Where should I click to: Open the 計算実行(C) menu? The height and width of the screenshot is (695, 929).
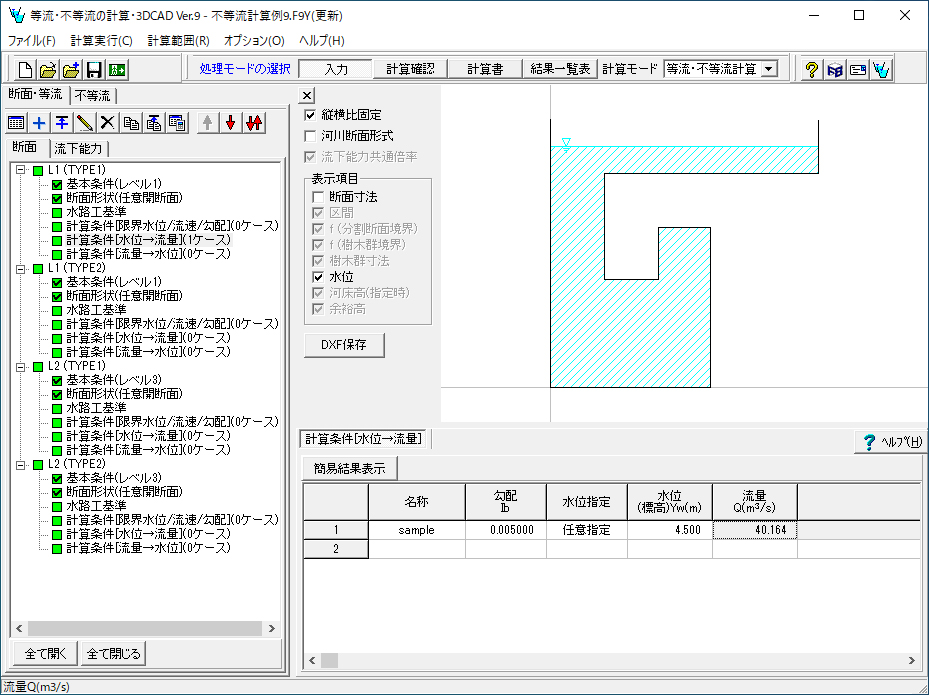tap(101, 41)
